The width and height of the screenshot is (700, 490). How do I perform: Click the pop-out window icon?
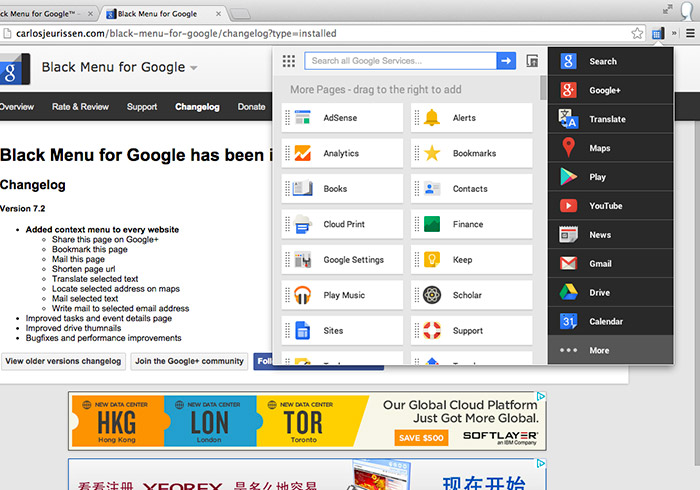click(532, 61)
